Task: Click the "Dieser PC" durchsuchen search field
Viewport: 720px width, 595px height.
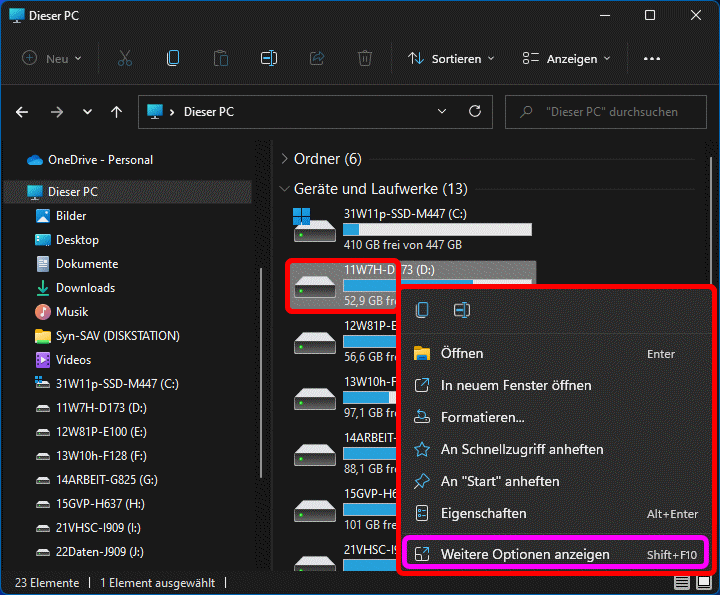Action: 610,112
